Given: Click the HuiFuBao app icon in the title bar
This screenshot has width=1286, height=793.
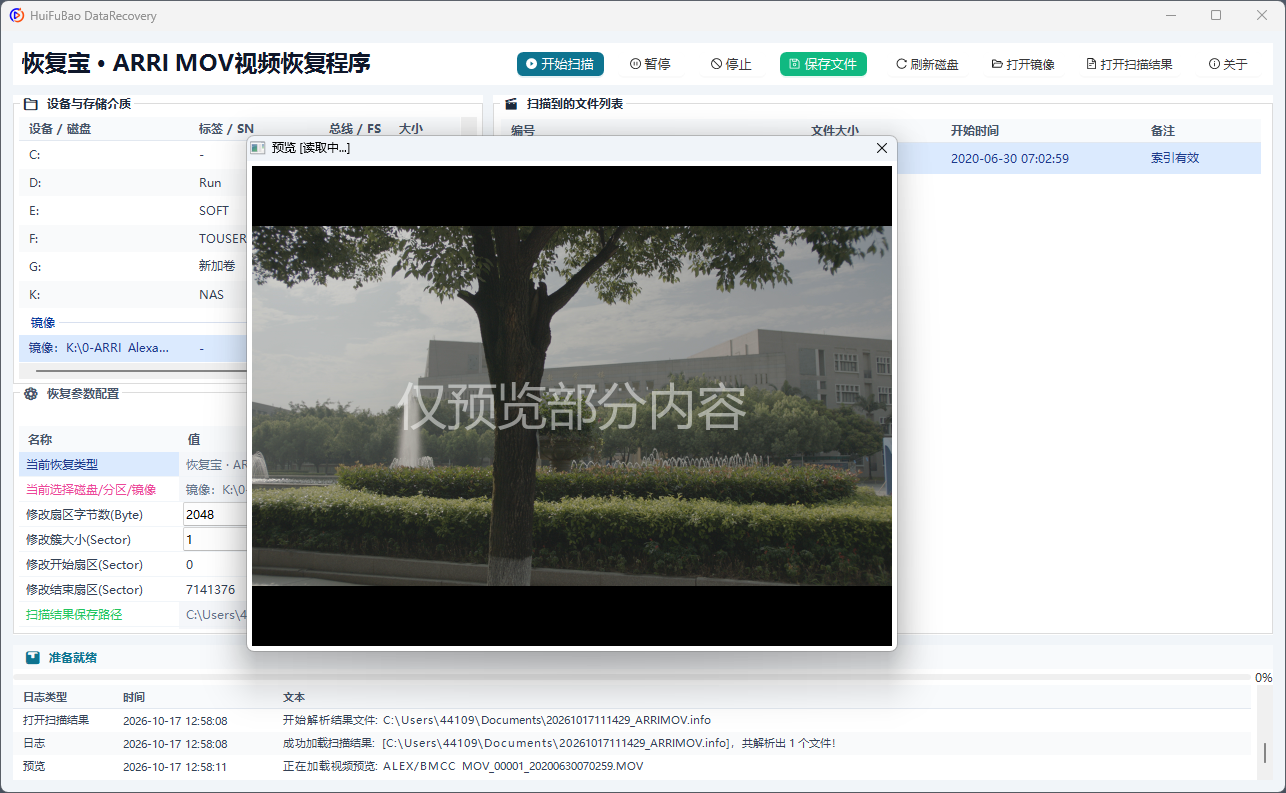Looking at the screenshot, I should (x=17, y=16).
